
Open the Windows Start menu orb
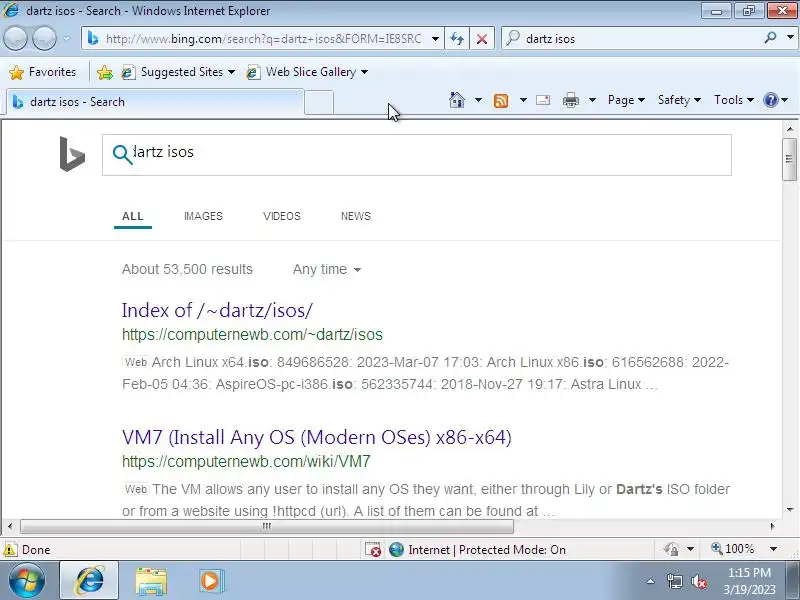[27, 581]
